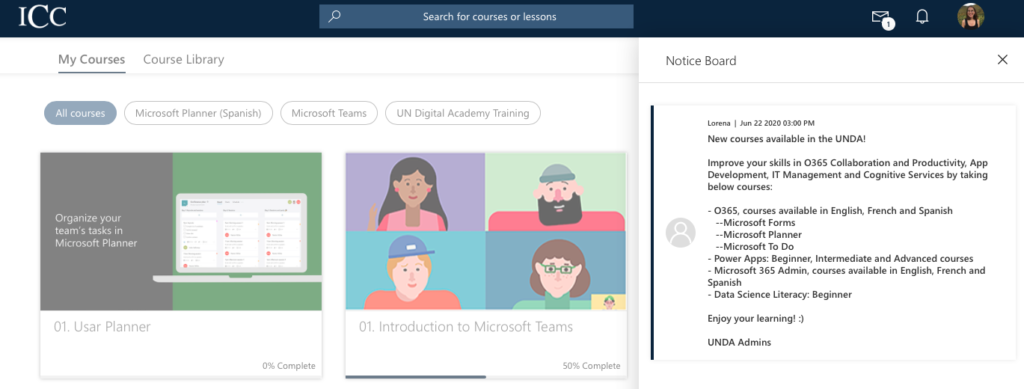Switch to the Course Library tab
1024x389 pixels.
pos(184,59)
